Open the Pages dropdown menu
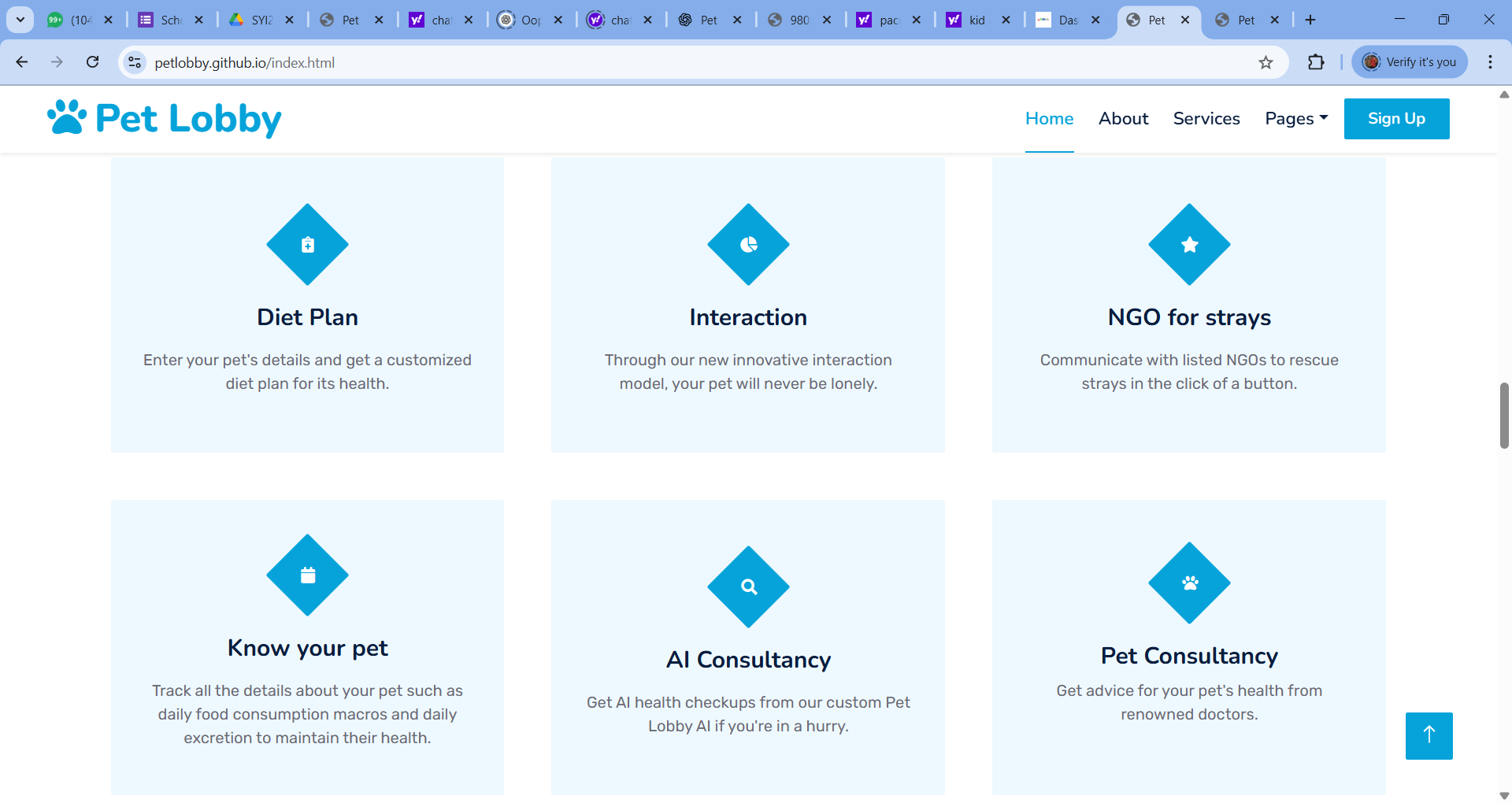Image resolution: width=1512 pixels, height=803 pixels. click(1295, 118)
